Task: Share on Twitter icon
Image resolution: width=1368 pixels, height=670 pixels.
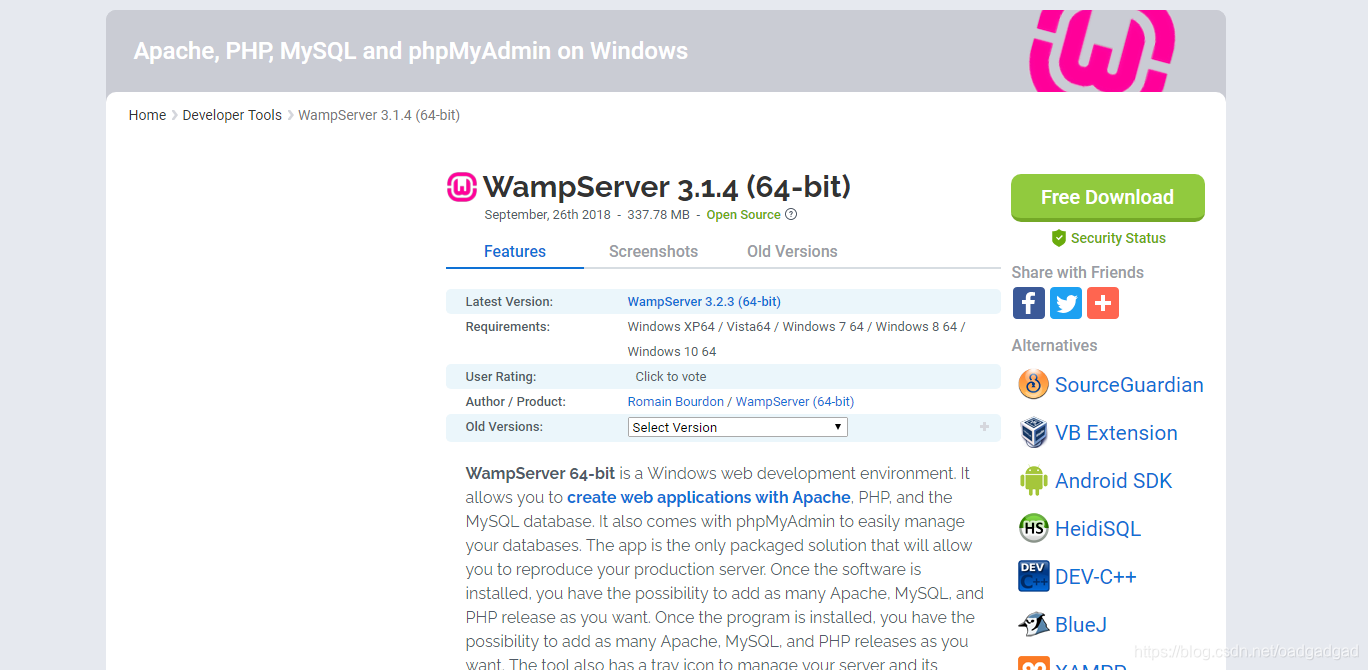Action: (x=1065, y=303)
